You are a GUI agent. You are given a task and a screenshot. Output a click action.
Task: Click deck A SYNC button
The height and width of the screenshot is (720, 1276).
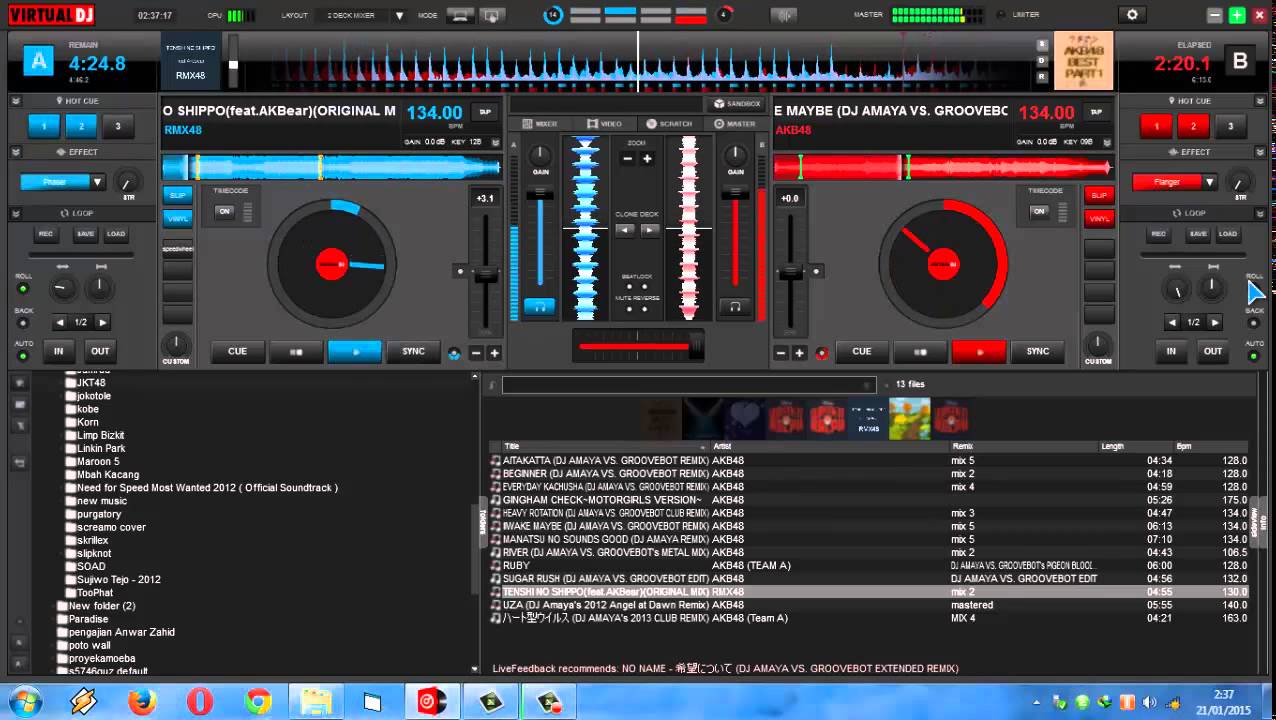pyautogui.click(x=414, y=351)
